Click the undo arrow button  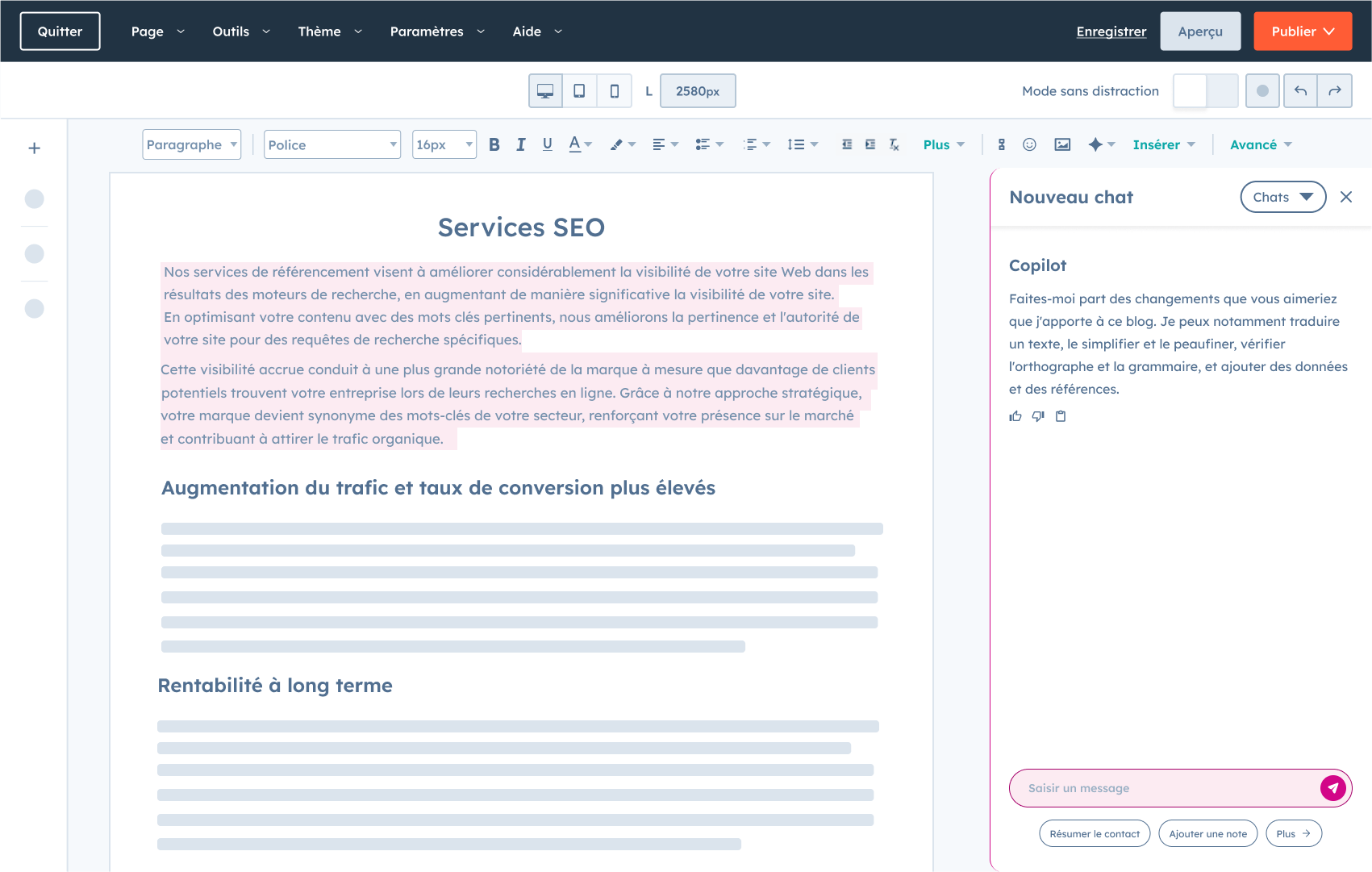click(1300, 91)
